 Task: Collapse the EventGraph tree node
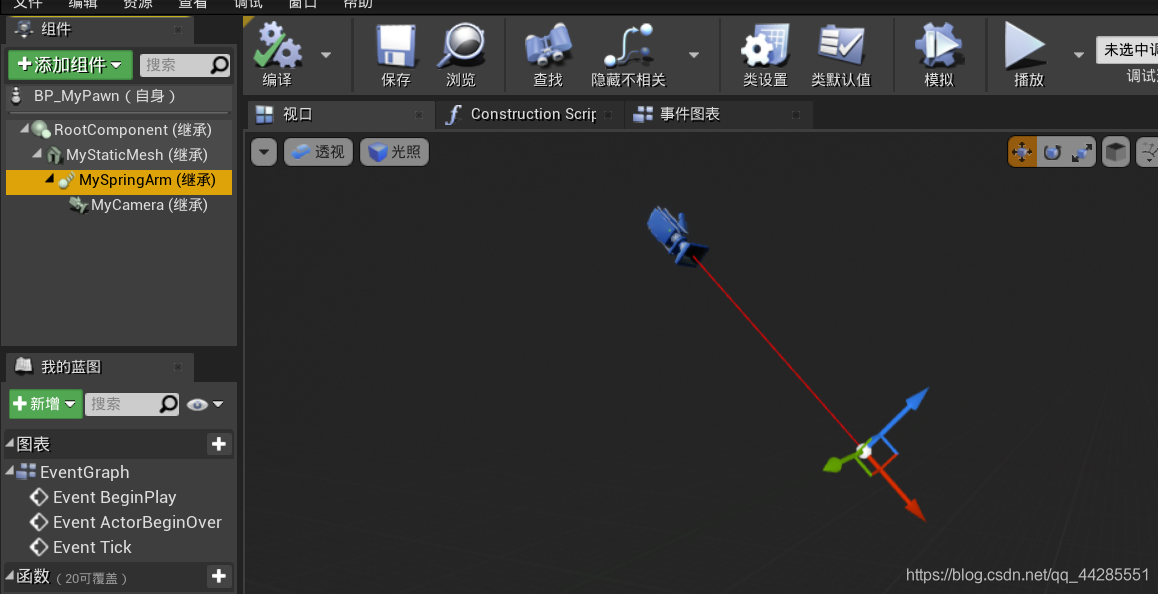point(10,471)
